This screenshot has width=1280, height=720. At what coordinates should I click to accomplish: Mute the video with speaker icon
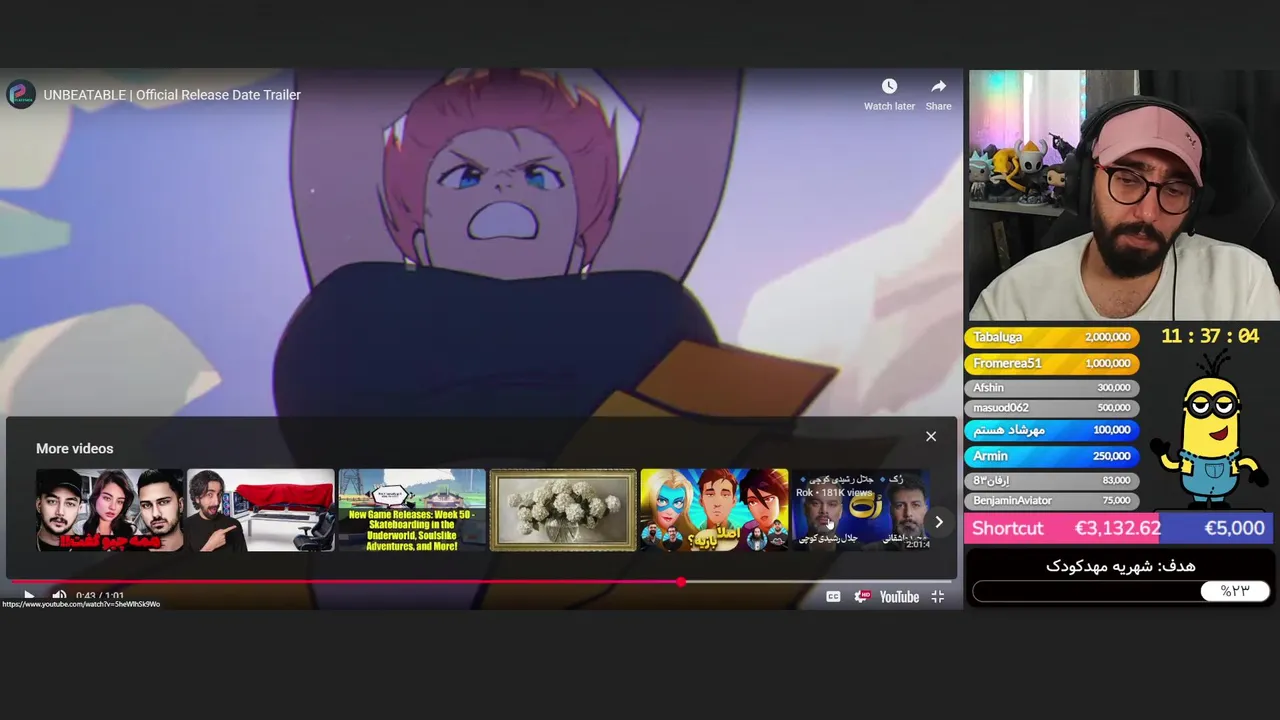59,597
